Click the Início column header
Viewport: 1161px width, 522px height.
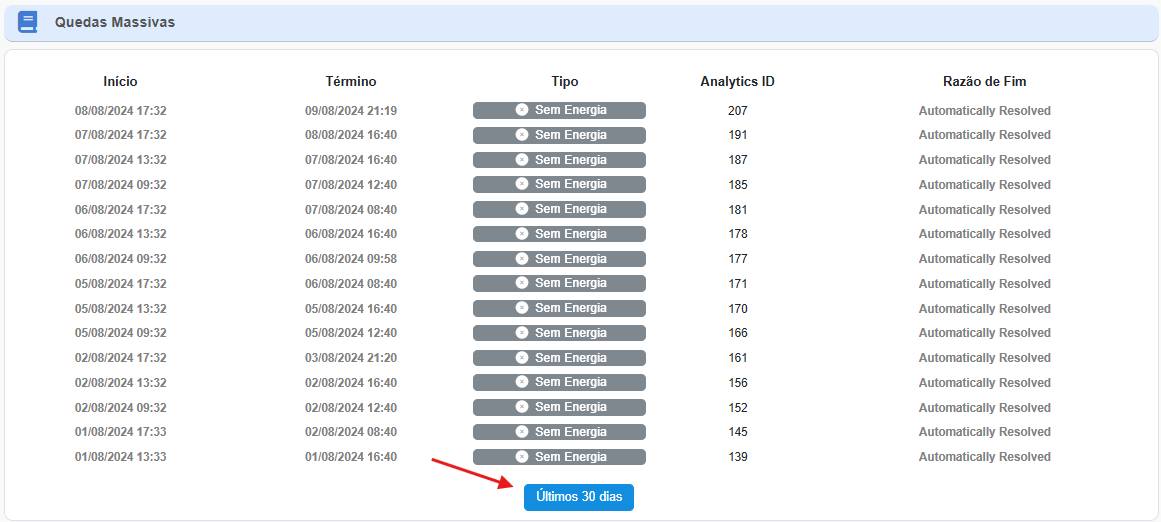(x=120, y=82)
